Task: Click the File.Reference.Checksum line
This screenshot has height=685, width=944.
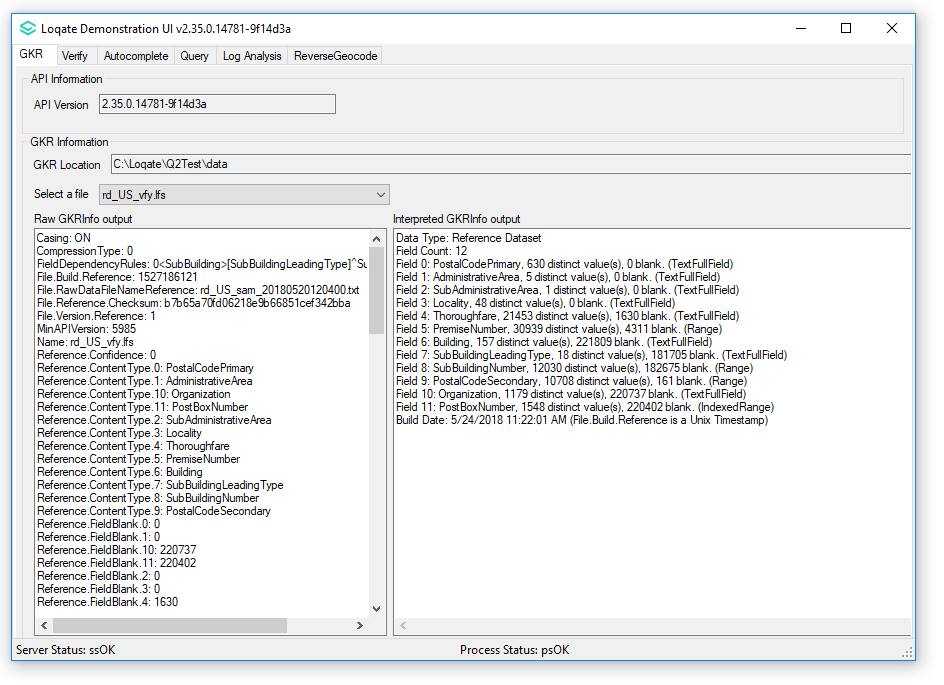Action: [x=193, y=303]
